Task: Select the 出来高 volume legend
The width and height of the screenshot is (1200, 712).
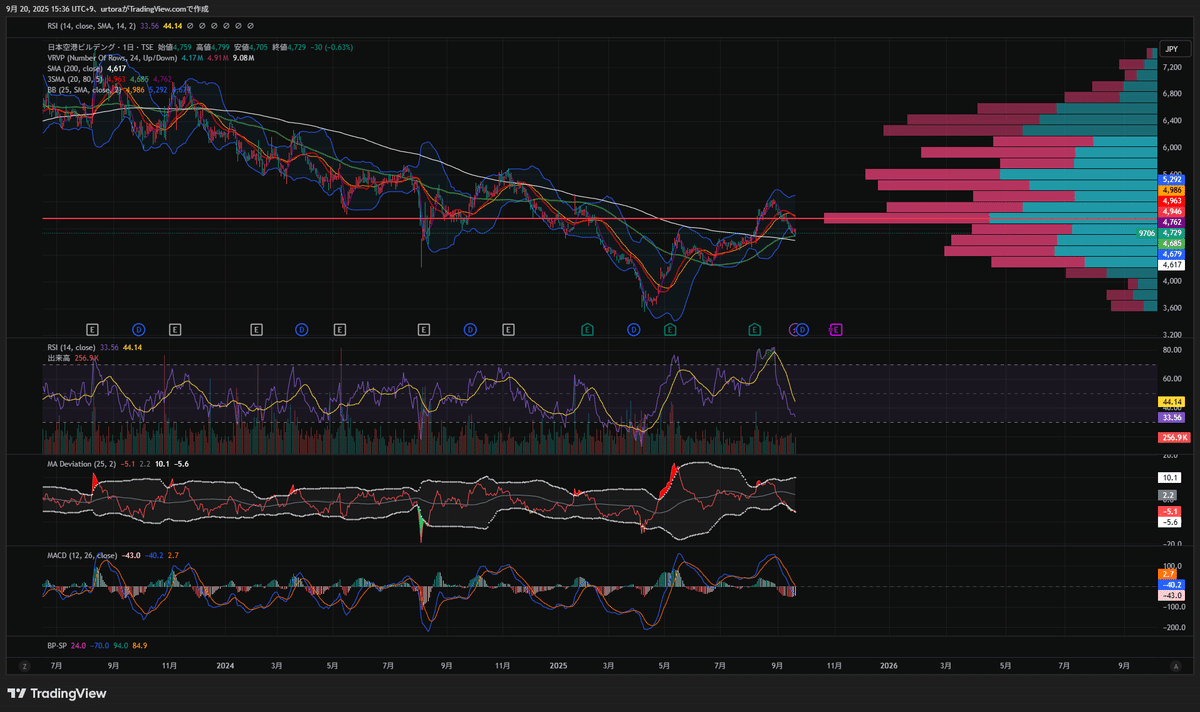Action: 59,358
